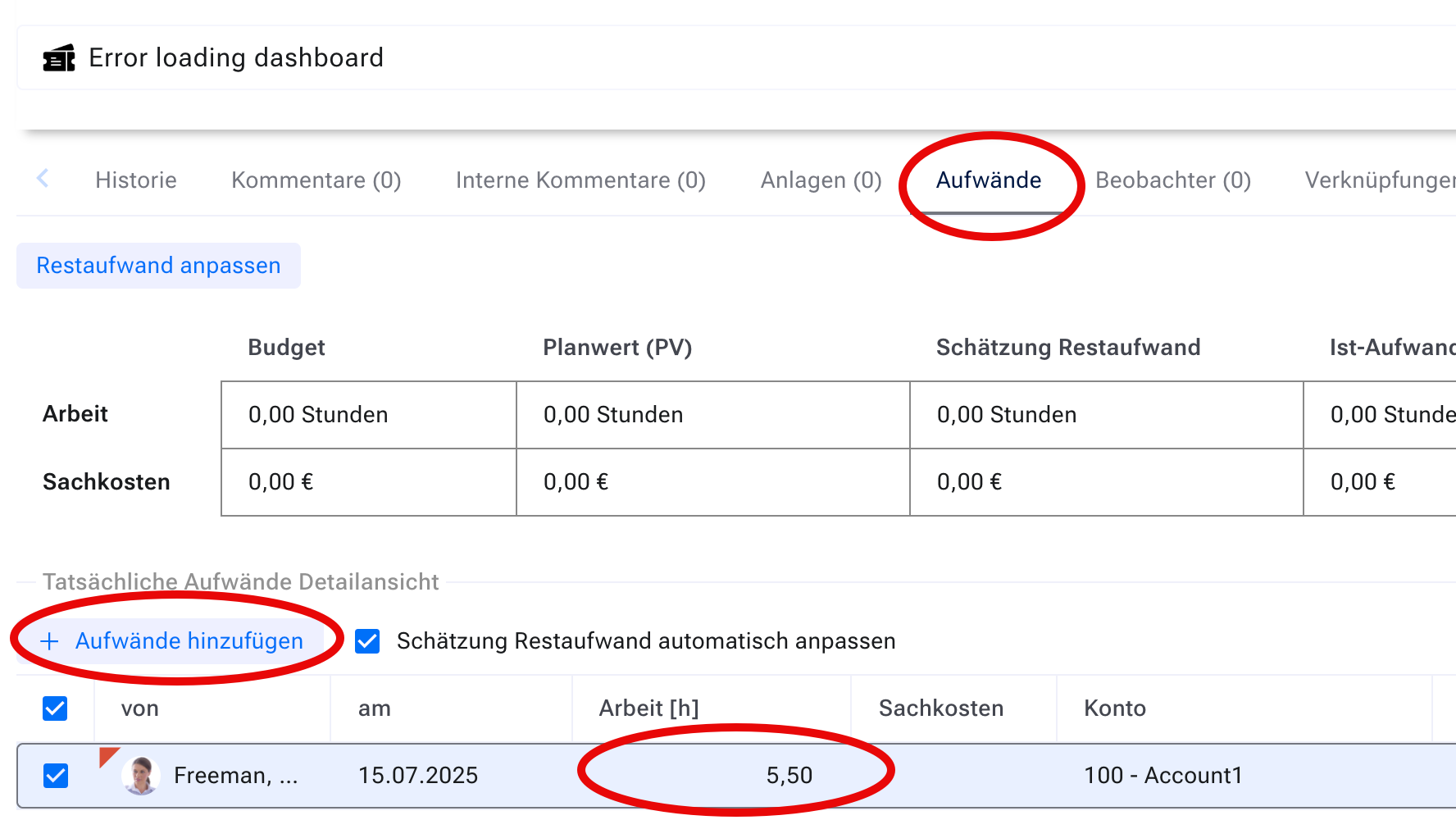This screenshot has width=1456, height=820.
Task: Click the left chevron to scroll tabs
Action: (x=43, y=178)
